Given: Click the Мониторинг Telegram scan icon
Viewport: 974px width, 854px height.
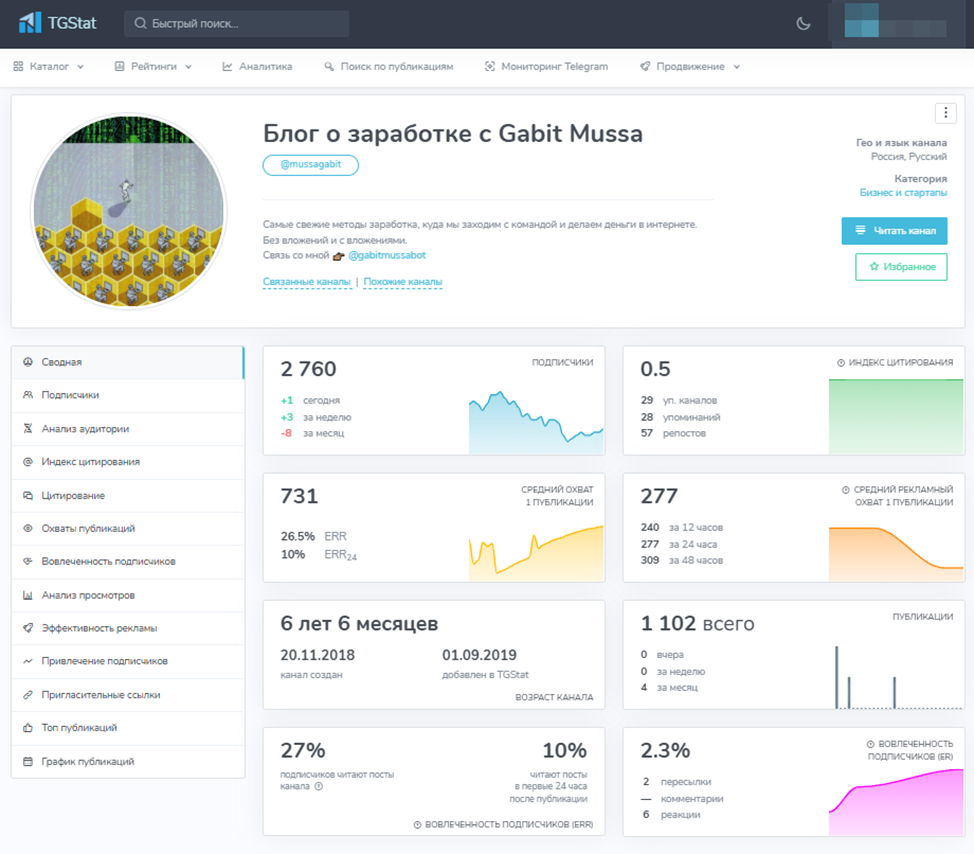Looking at the screenshot, I should tap(490, 66).
